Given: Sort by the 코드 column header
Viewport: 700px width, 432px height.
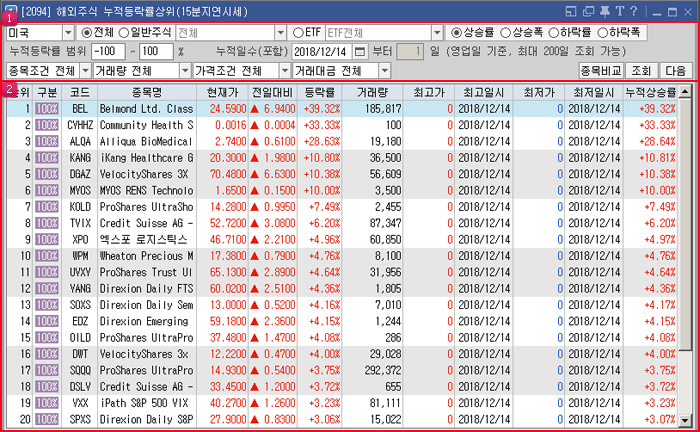Looking at the screenshot, I should point(80,92).
